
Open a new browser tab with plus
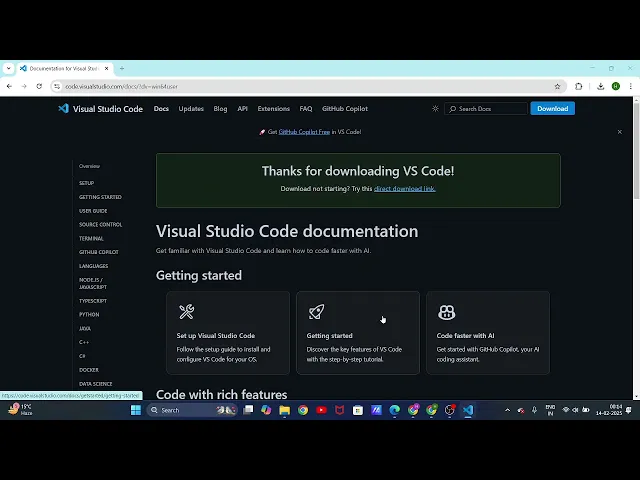122,69
